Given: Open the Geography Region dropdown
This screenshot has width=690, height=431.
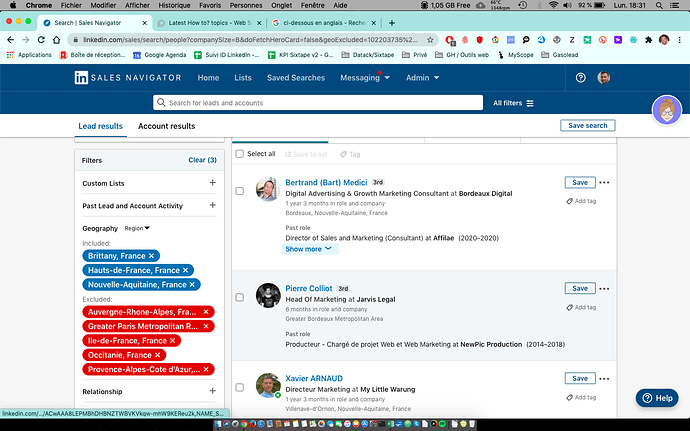Looking at the screenshot, I should point(137,228).
